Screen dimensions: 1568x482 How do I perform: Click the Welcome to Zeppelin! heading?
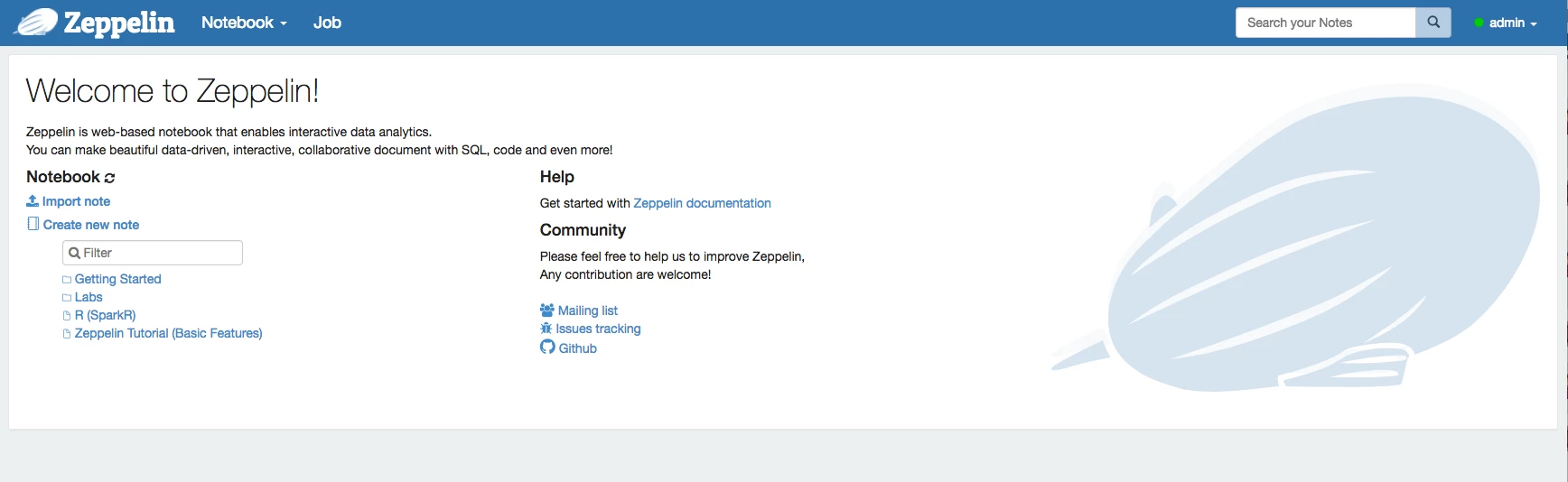[172, 91]
